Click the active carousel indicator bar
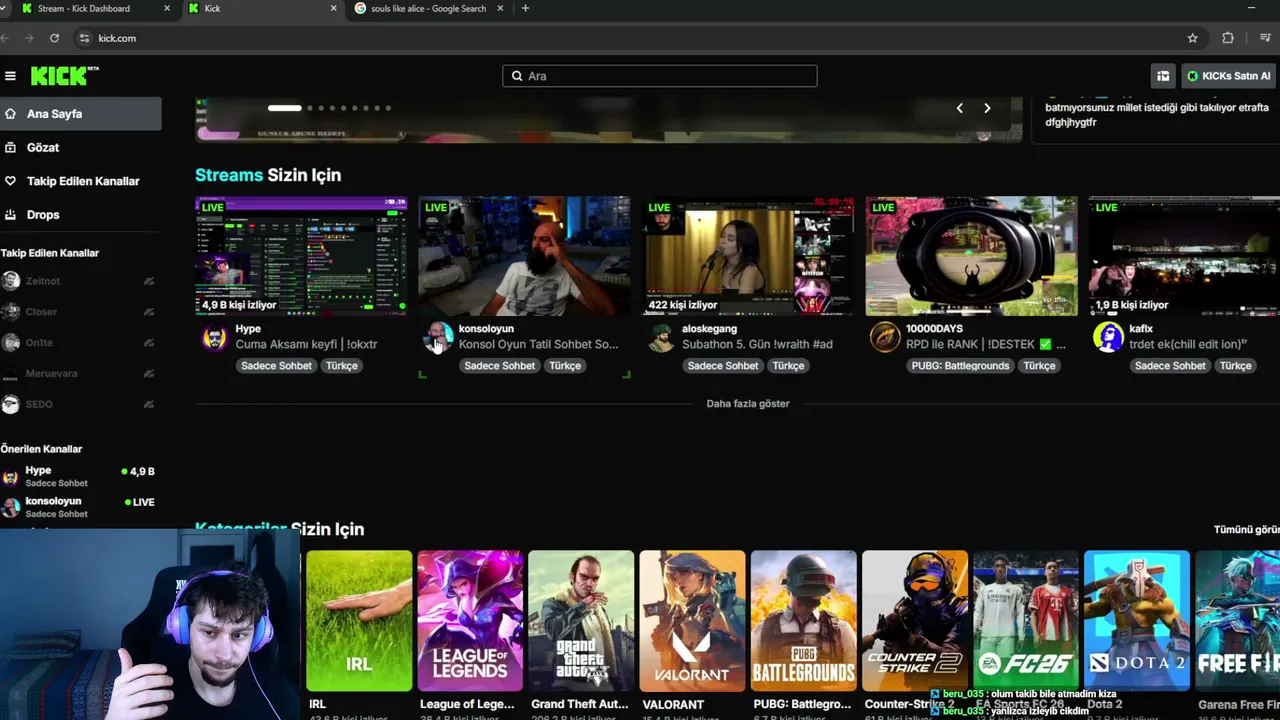Viewport: 1280px width, 720px height. (x=284, y=108)
